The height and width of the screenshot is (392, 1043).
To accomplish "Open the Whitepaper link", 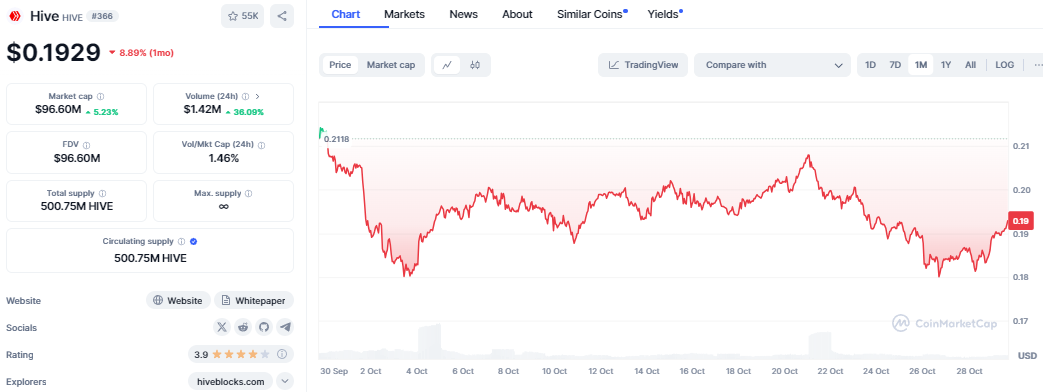I will pyautogui.click(x=253, y=300).
